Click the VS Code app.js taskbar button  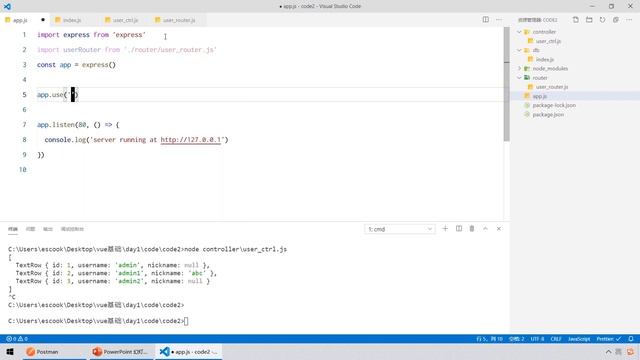point(189,351)
